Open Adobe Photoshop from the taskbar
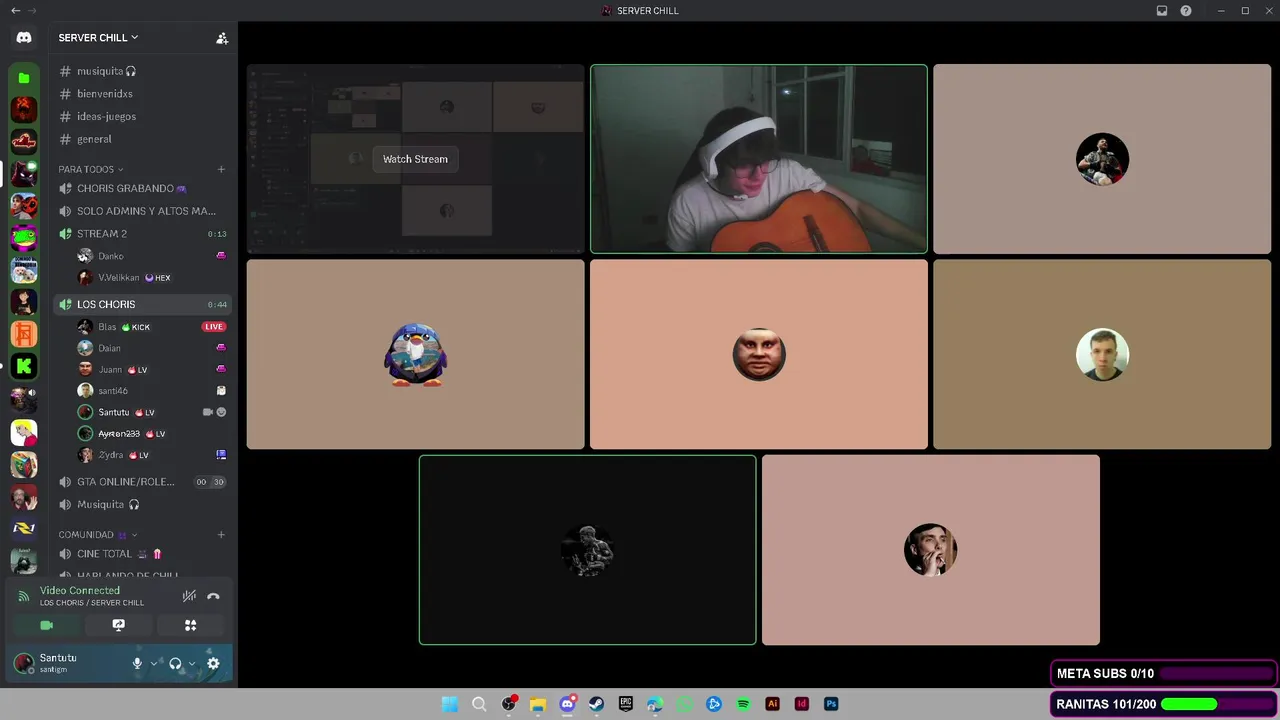Image resolution: width=1280 pixels, height=720 pixels. (x=831, y=704)
